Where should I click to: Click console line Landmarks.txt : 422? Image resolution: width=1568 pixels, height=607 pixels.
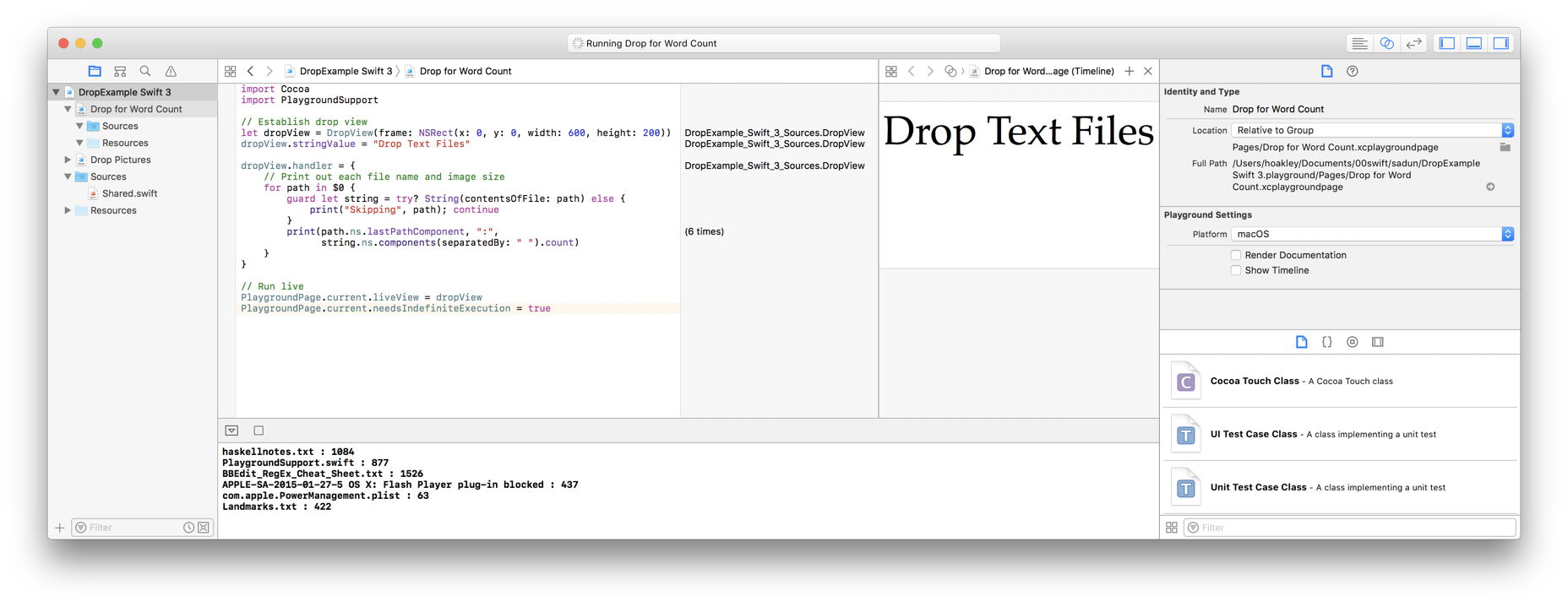pos(276,507)
